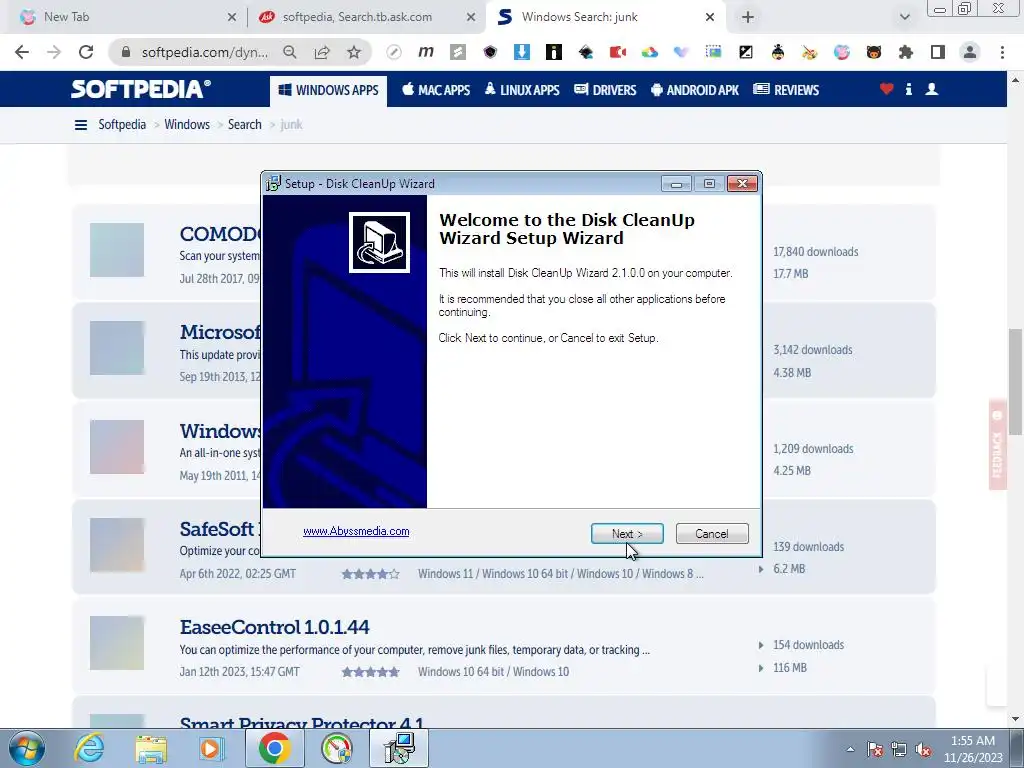Click the Search breadcrumb link
The image size is (1024, 768).
tap(244, 125)
